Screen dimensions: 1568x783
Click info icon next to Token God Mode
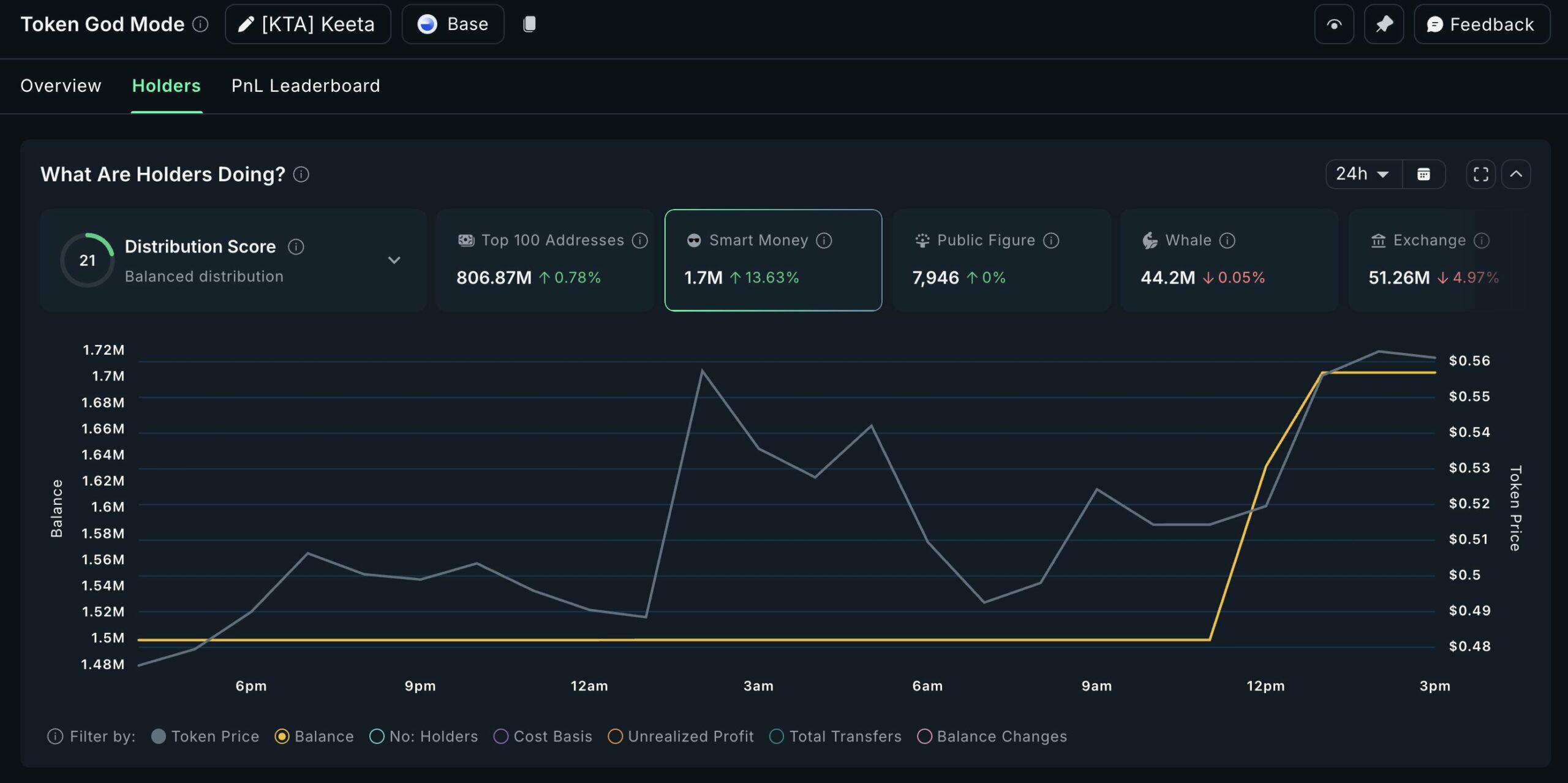(x=200, y=24)
